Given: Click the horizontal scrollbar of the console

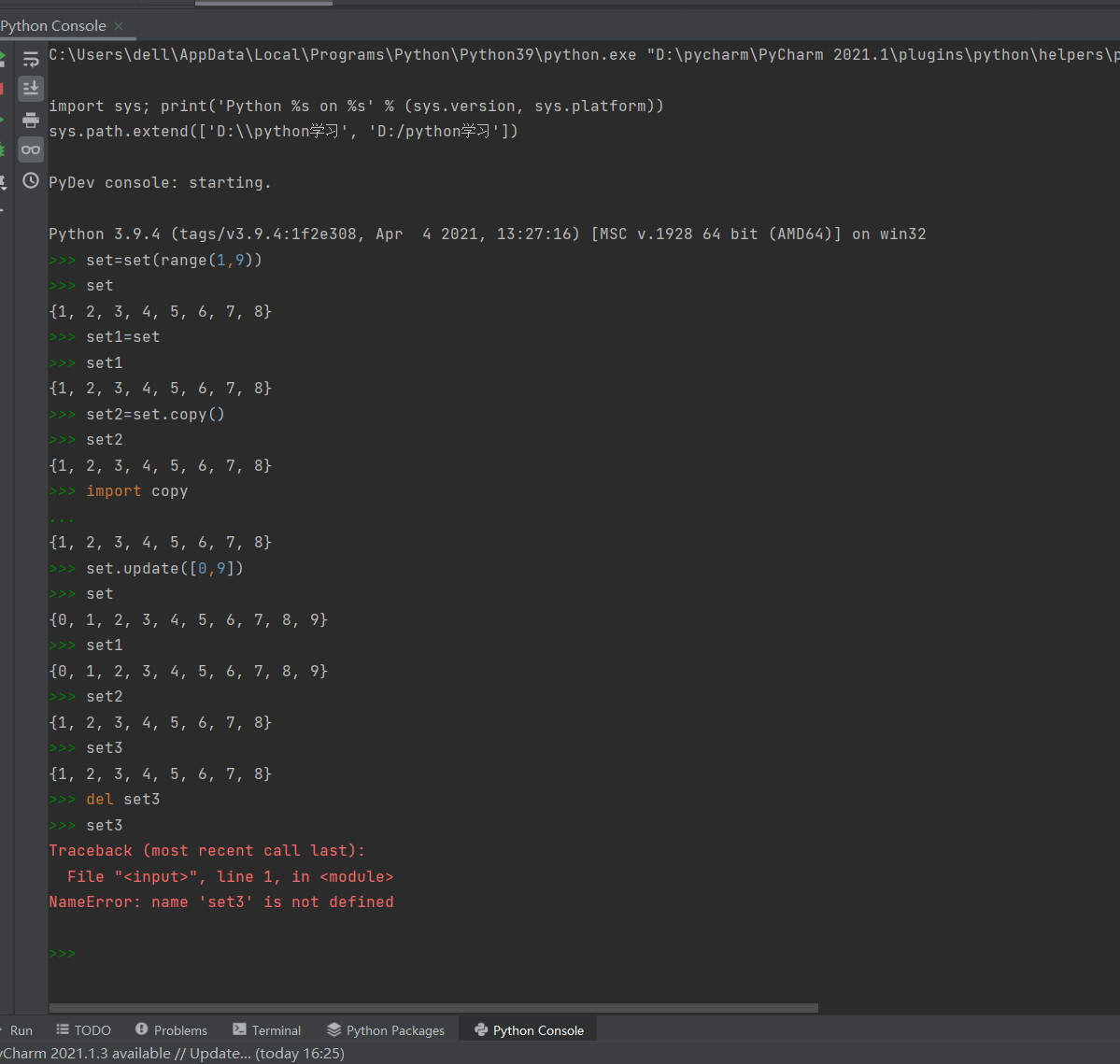Looking at the screenshot, I should tap(433, 1008).
